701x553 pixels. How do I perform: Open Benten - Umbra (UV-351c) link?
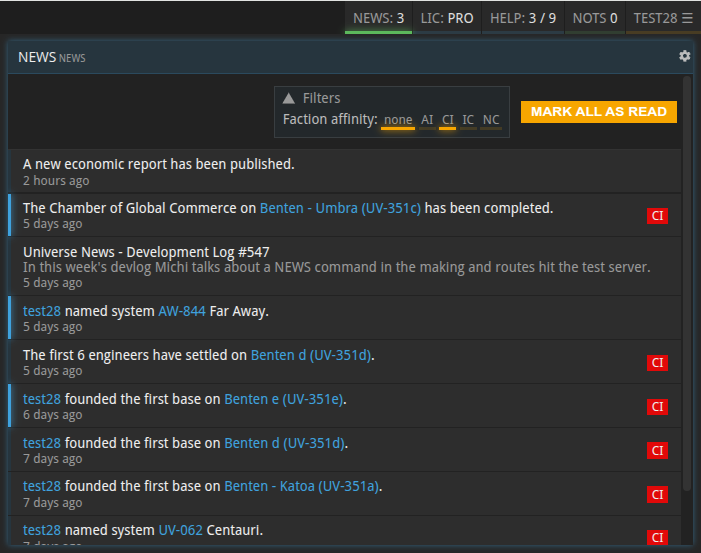pos(340,208)
